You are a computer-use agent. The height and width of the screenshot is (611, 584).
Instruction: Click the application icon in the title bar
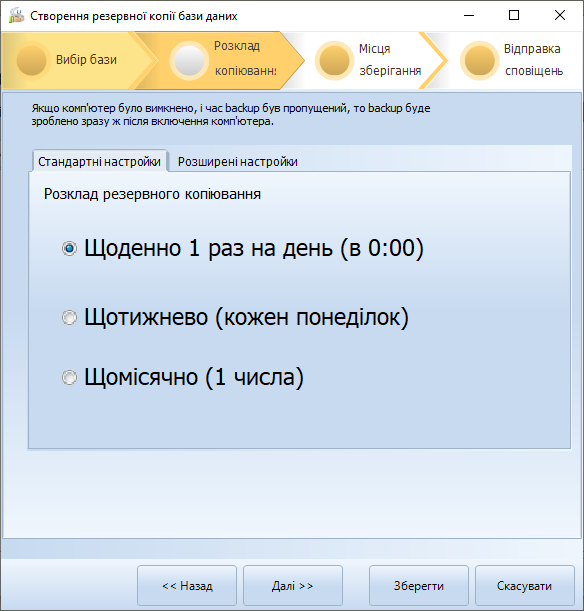click(16, 16)
